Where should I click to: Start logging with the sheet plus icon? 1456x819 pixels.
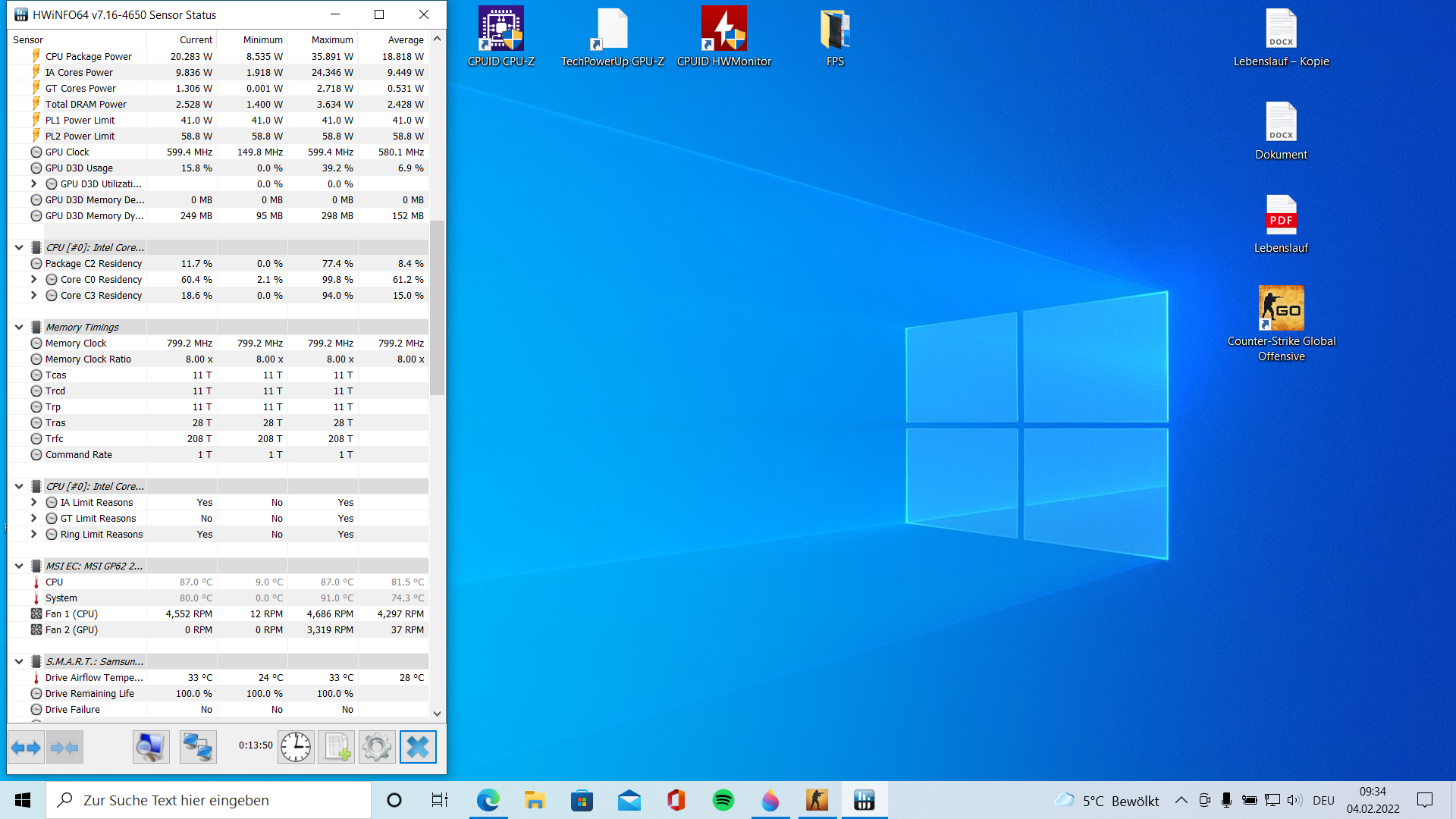pyautogui.click(x=336, y=748)
